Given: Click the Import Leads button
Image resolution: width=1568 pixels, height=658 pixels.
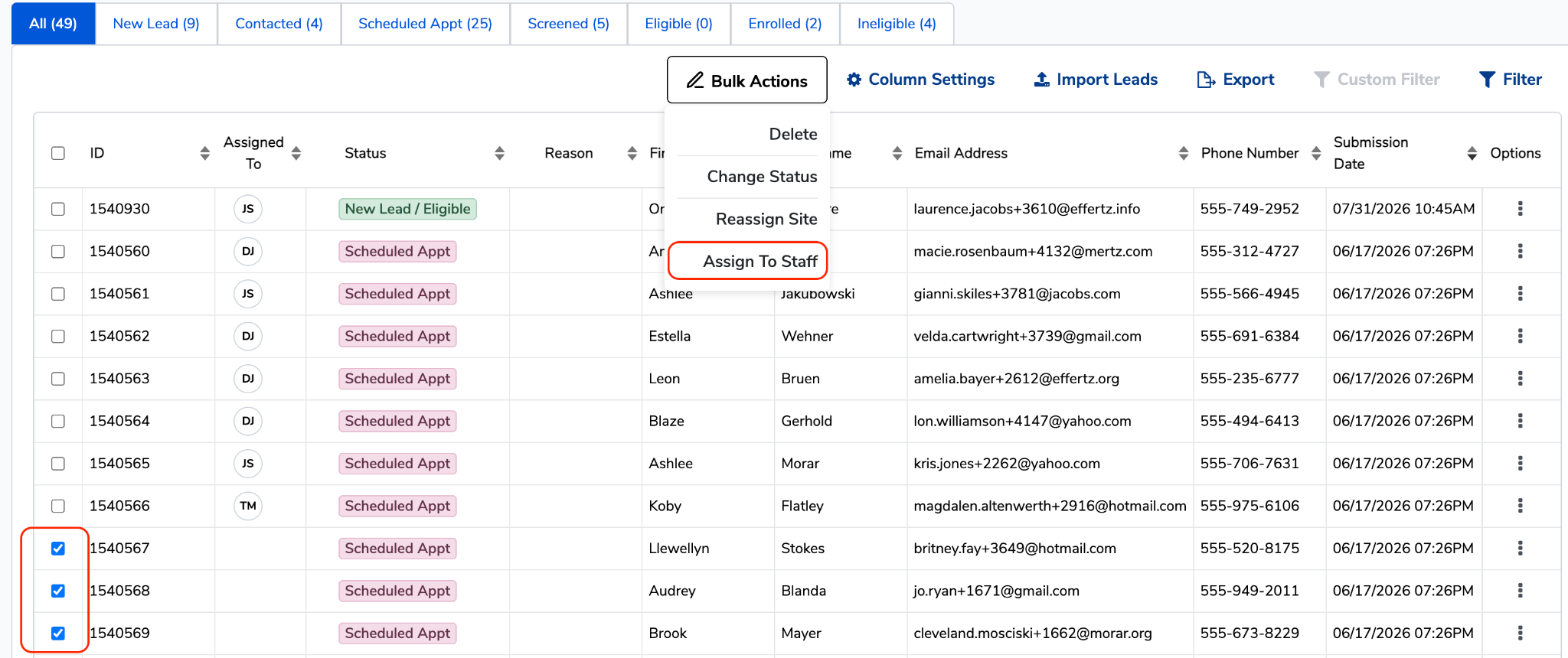Looking at the screenshot, I should tap(1096, 80).
